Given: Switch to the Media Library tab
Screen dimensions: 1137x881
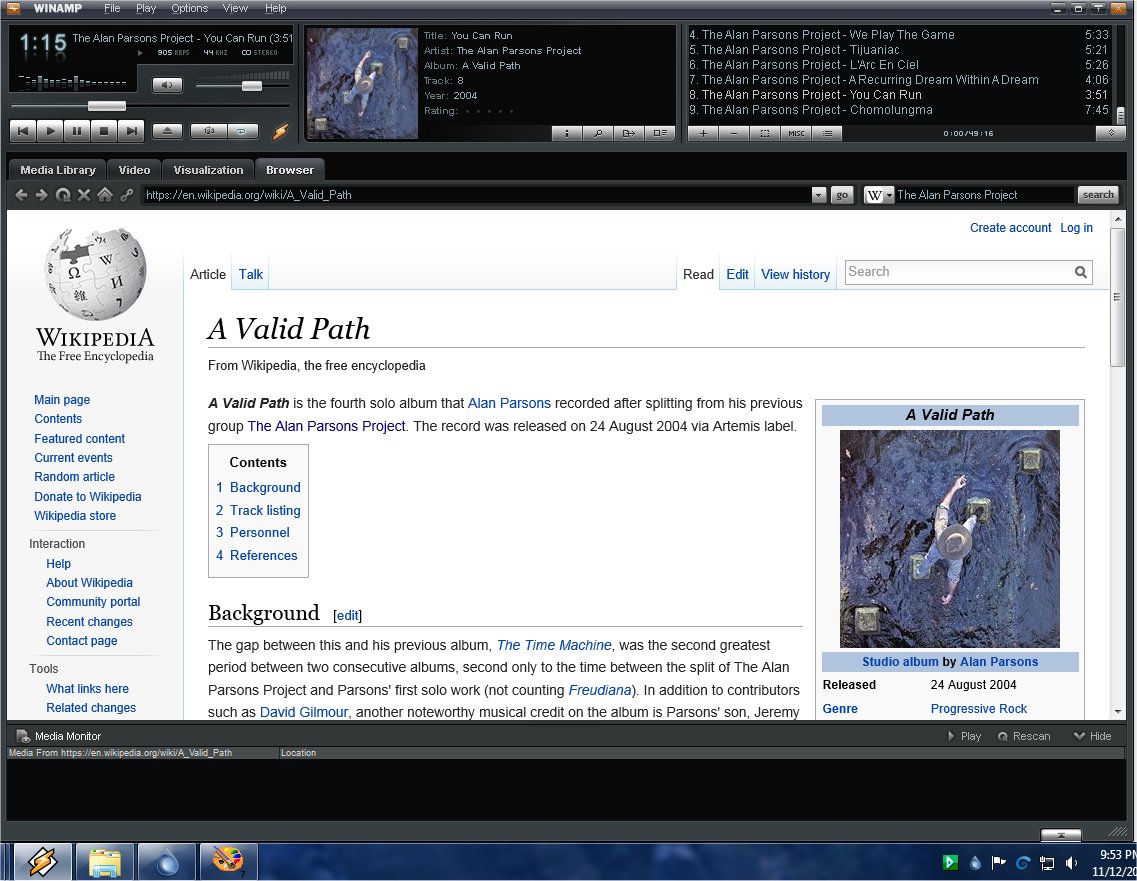Looking at the screenshot, I should tap(58, 170).
